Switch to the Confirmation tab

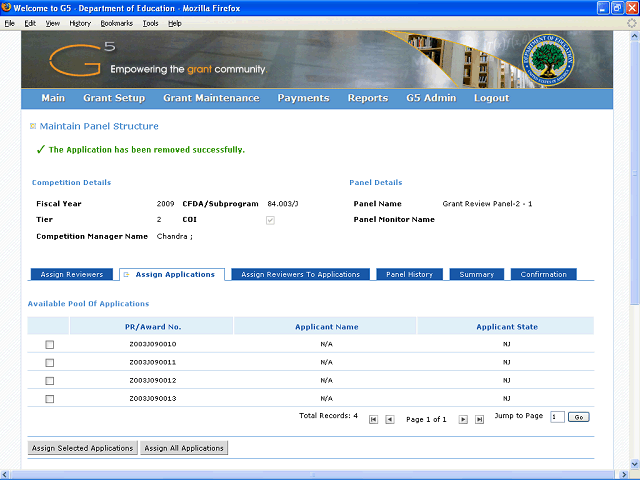tap(544, 274)
